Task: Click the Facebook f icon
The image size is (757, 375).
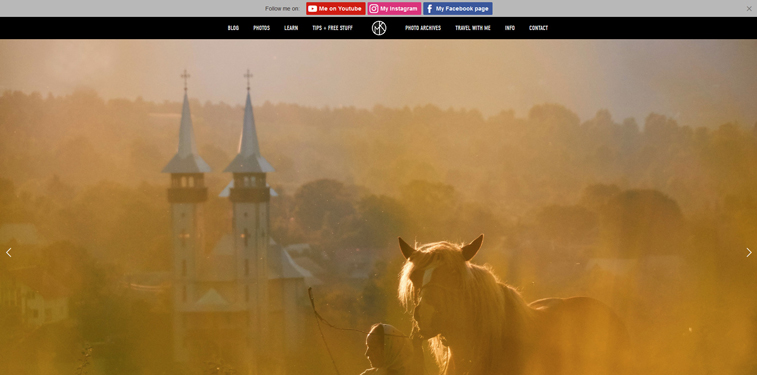Action: tap(429, 9)
